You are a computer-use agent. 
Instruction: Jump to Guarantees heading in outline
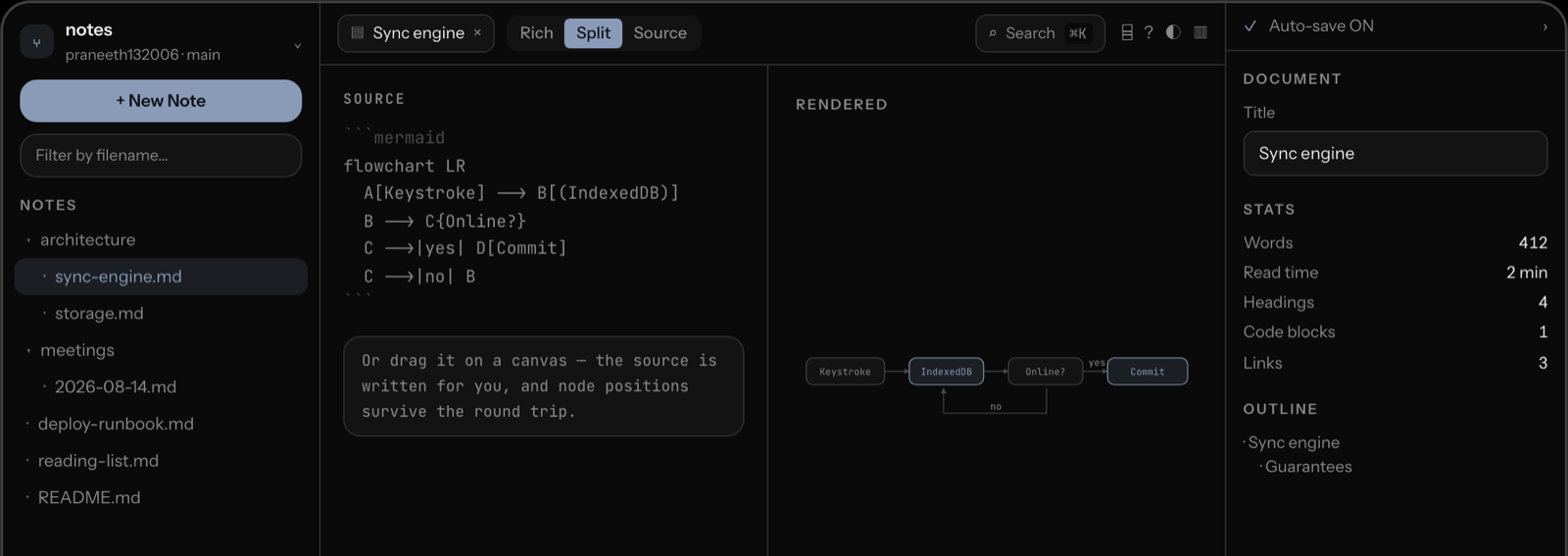(1308, 468)
